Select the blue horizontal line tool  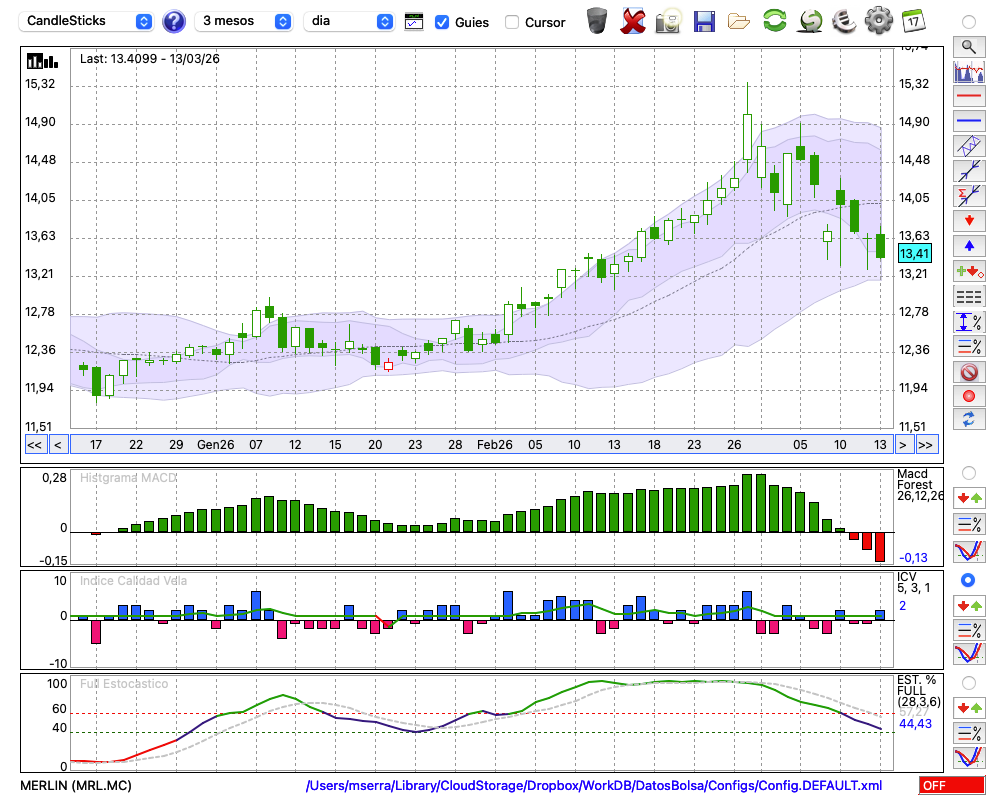pyautogui.click(x=968, y=121)
